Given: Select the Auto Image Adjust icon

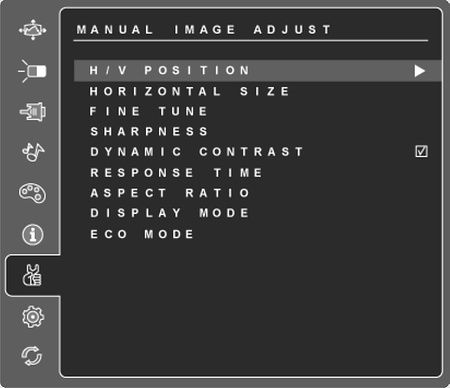Looking at the screenshot, I should tap(32, 30).
